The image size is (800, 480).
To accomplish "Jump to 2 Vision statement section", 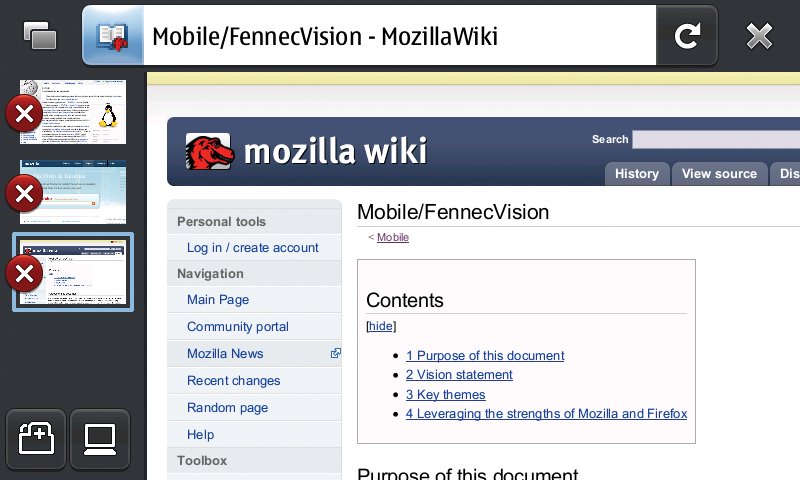I will click(x=459, y=374).
